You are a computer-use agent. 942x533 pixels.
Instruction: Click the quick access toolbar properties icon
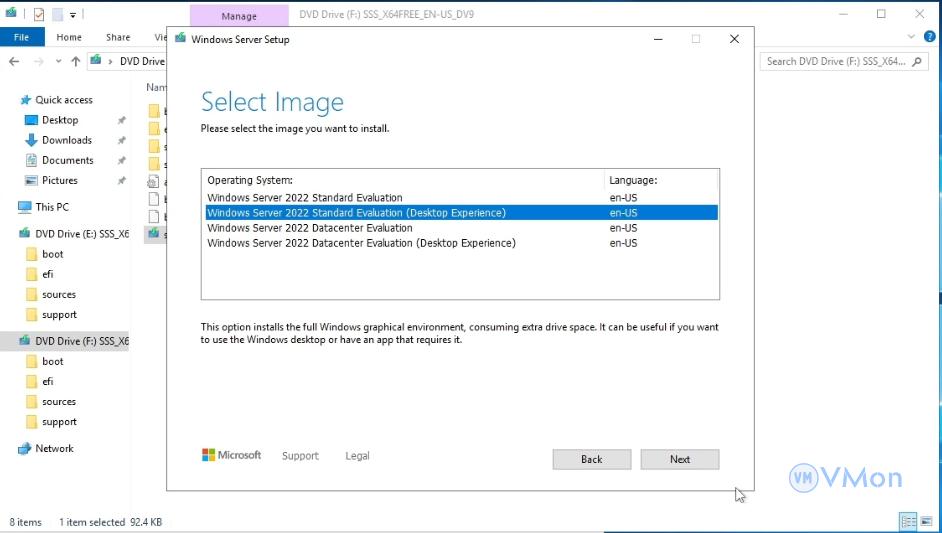click(x=38, y=14)
